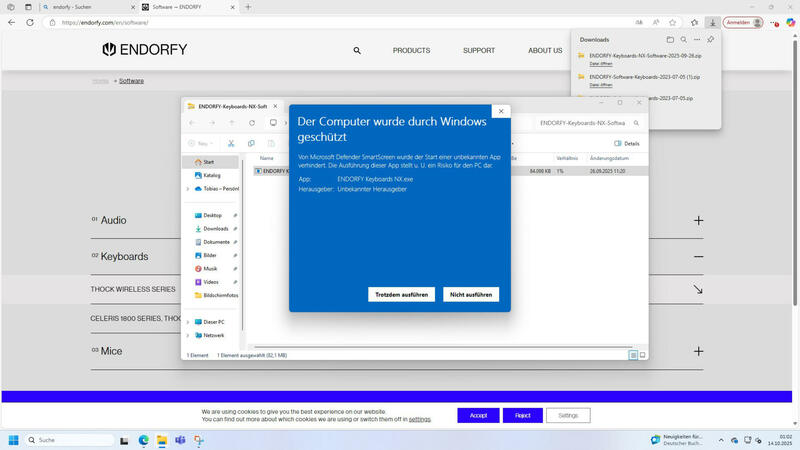This screenshot has width=800, height=450.
Task: Open Windows Start menu
Action: point(14,440)
